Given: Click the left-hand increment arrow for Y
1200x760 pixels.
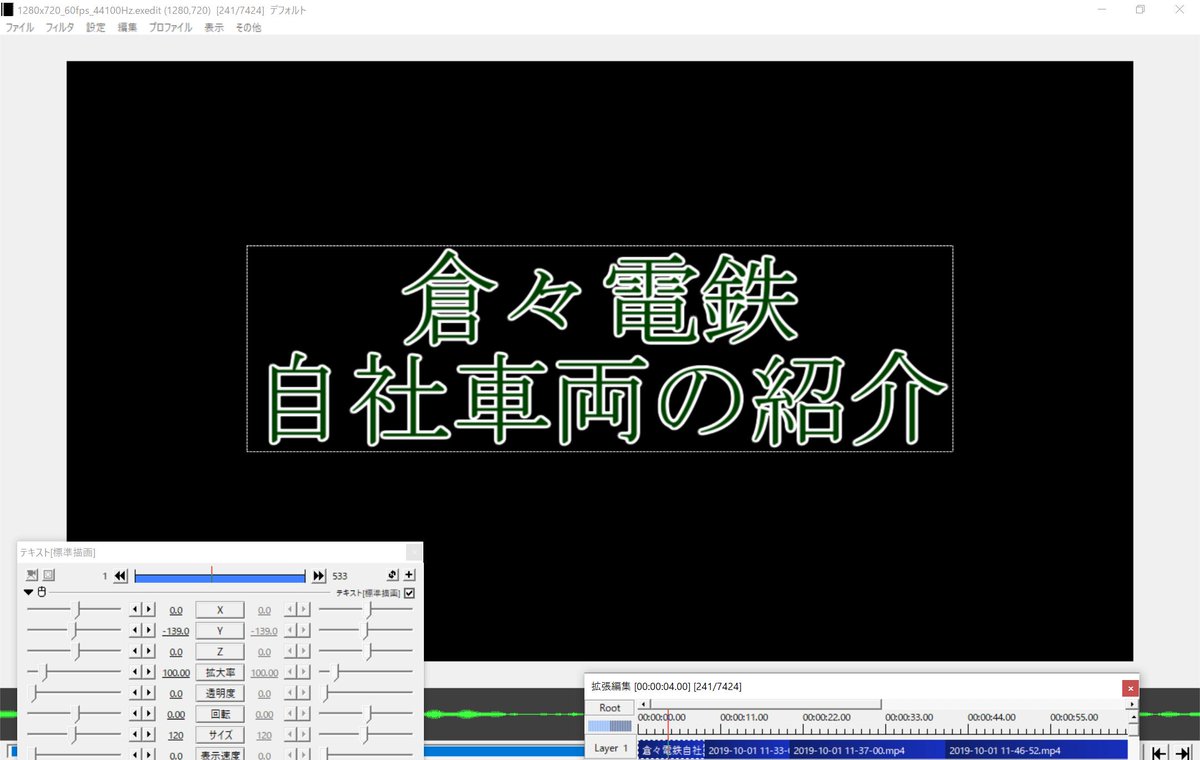Looking at the screenshot, I should pos(149,631).
